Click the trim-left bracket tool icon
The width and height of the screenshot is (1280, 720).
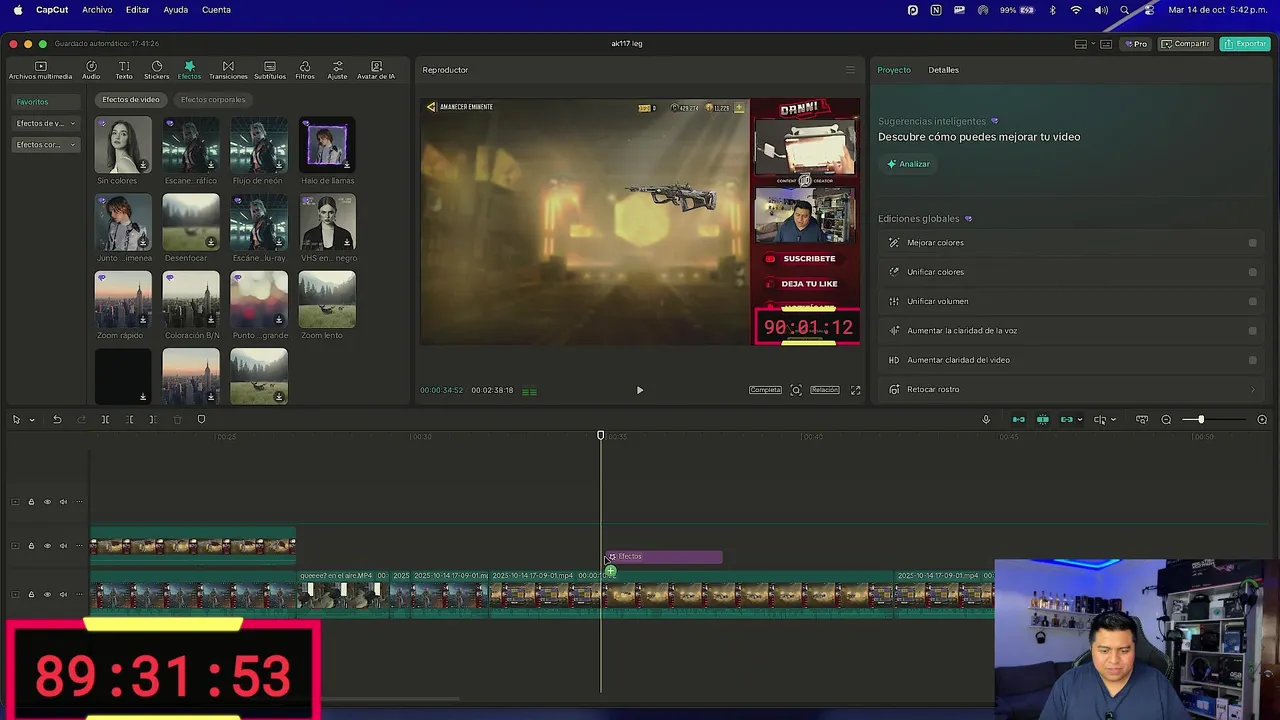point(130,420)
